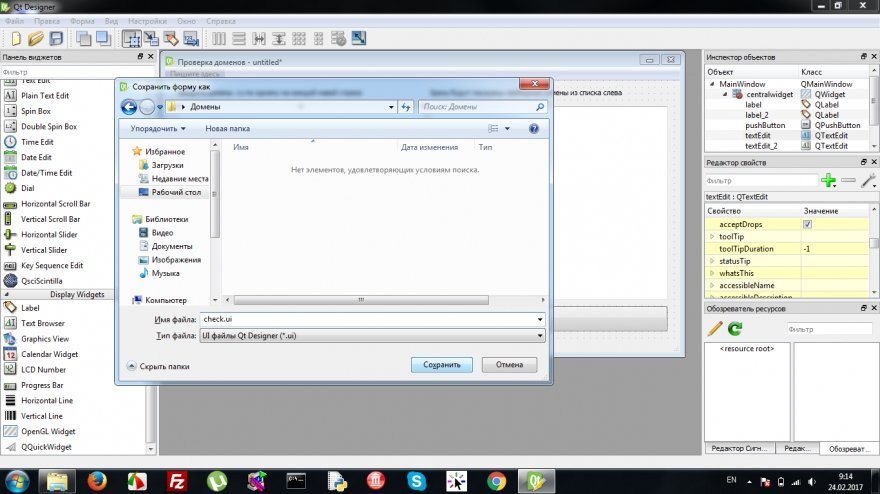Switch to the Редактор Сигн... tab

click(x=739, y=448)
